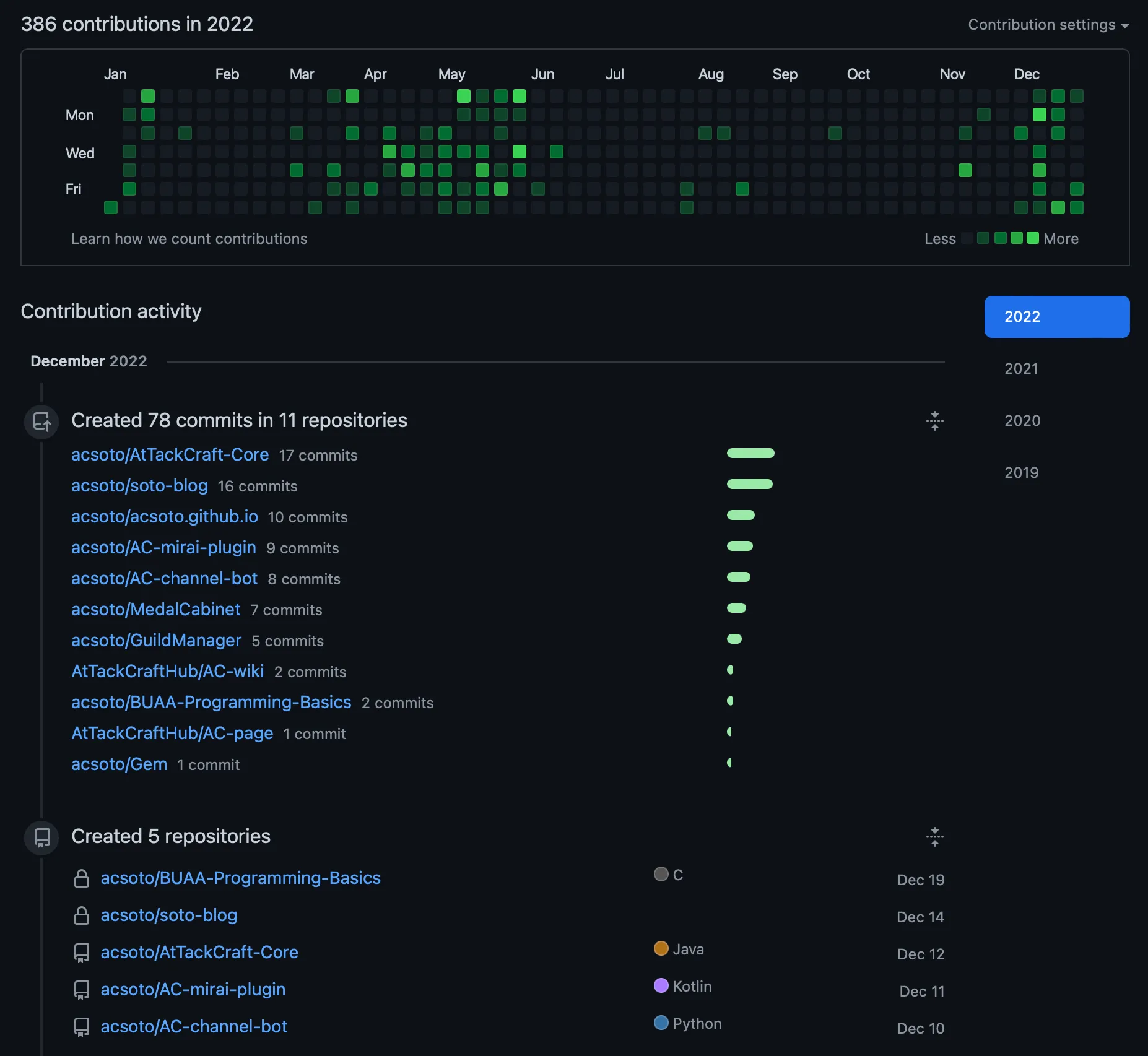Image resolution: width=1148 pixels, height=1056 pixels.
Task: Click the brightest green legend square near More
Action: click(x=1032, y=238)
